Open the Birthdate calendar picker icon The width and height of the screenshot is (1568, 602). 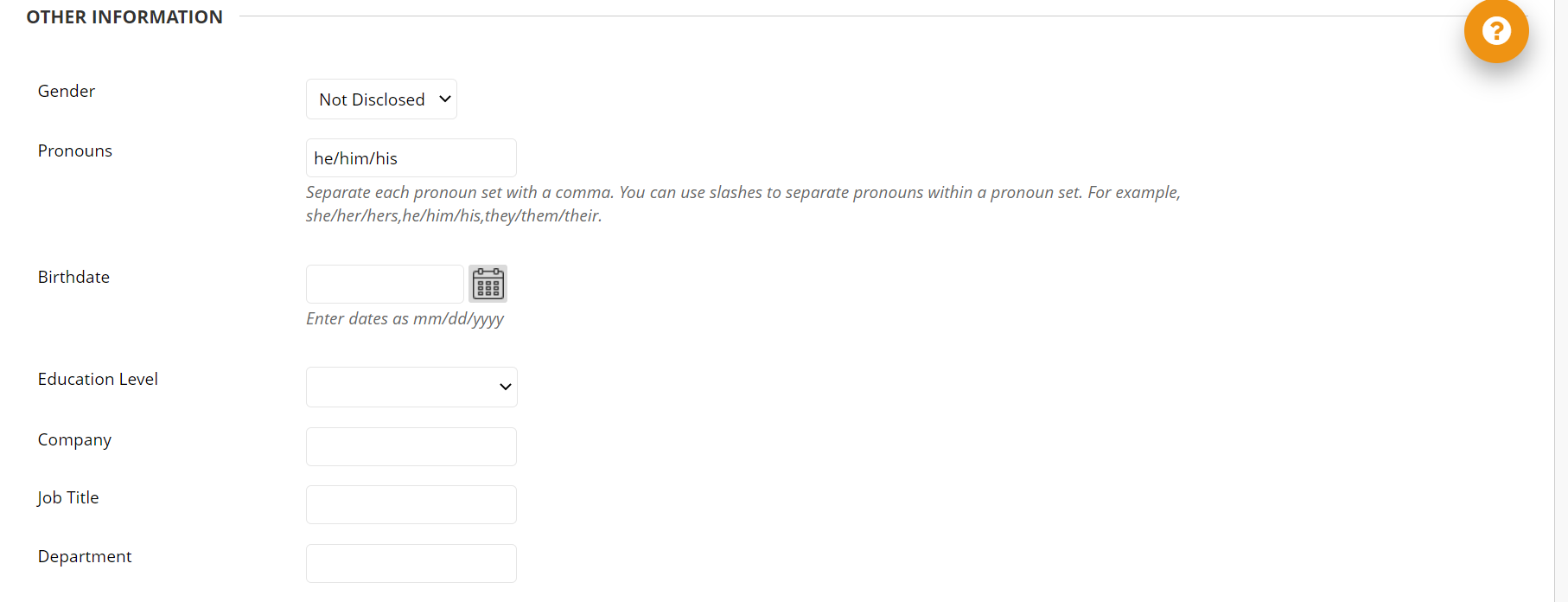click(x=488, y=284)
